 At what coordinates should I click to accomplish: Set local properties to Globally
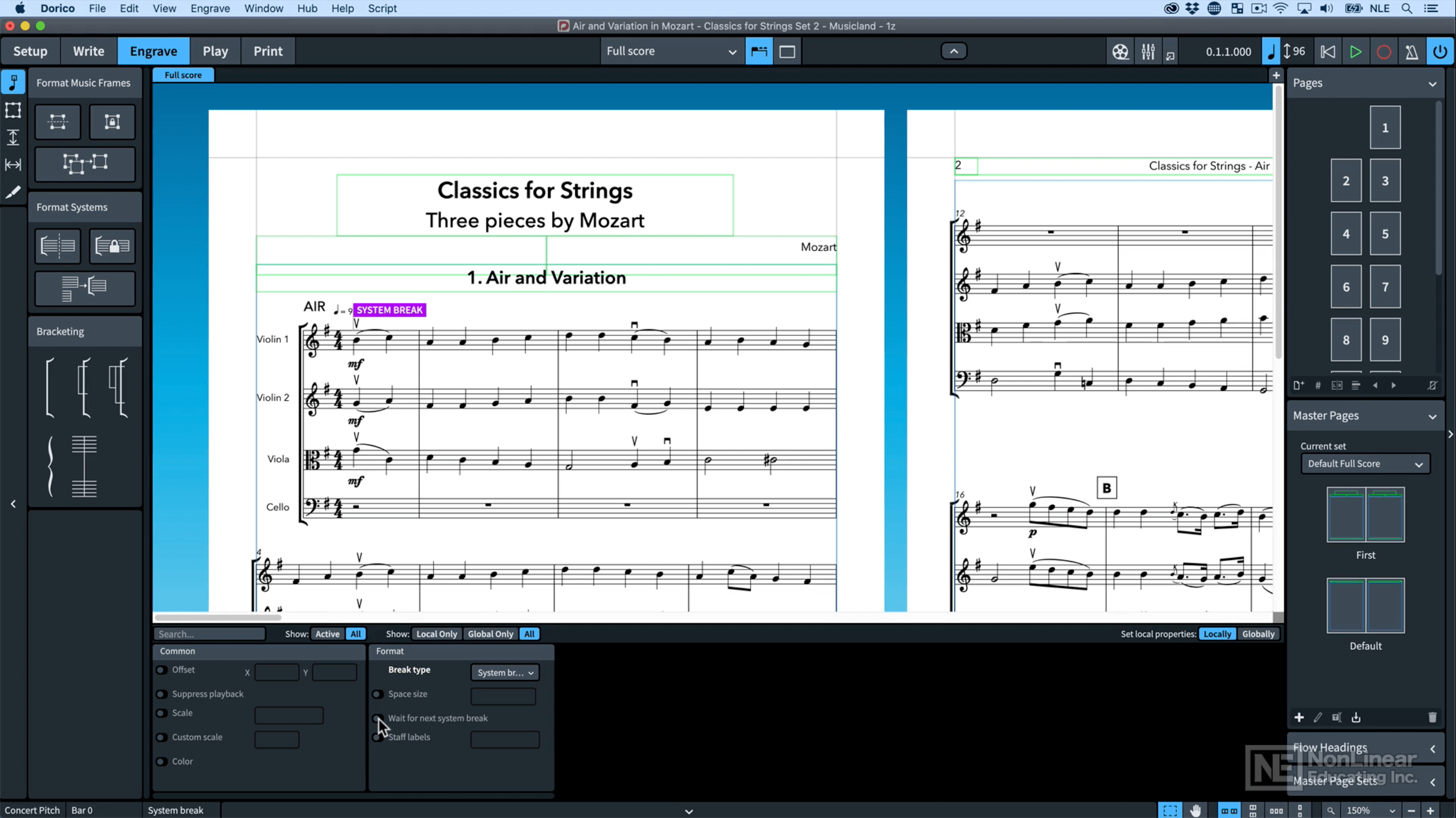[x=1259, y=633]
